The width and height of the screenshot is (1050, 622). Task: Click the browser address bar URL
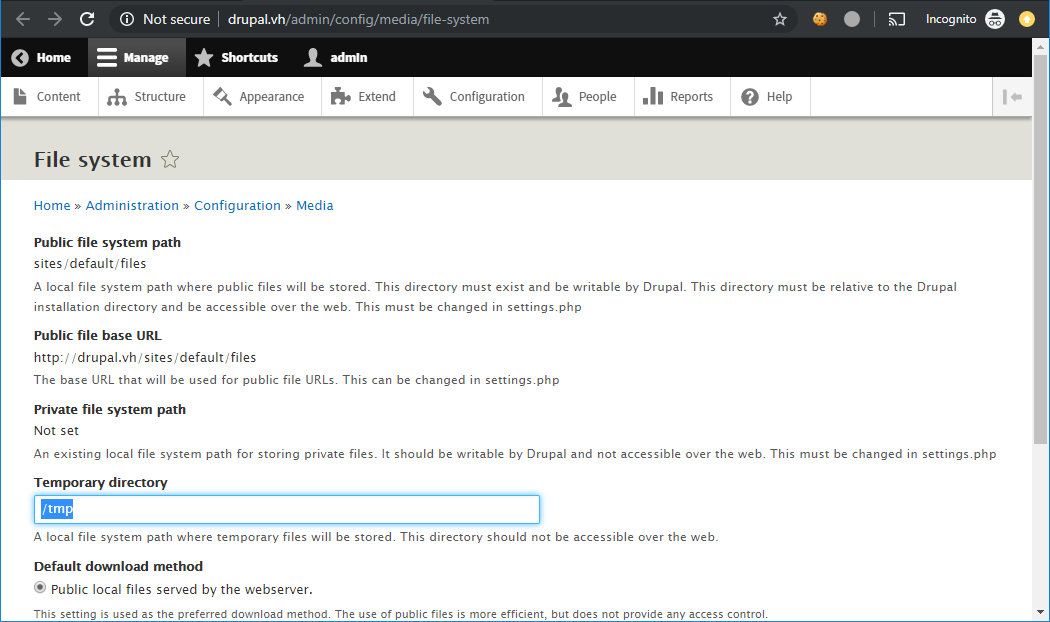[x=358, y=19]
